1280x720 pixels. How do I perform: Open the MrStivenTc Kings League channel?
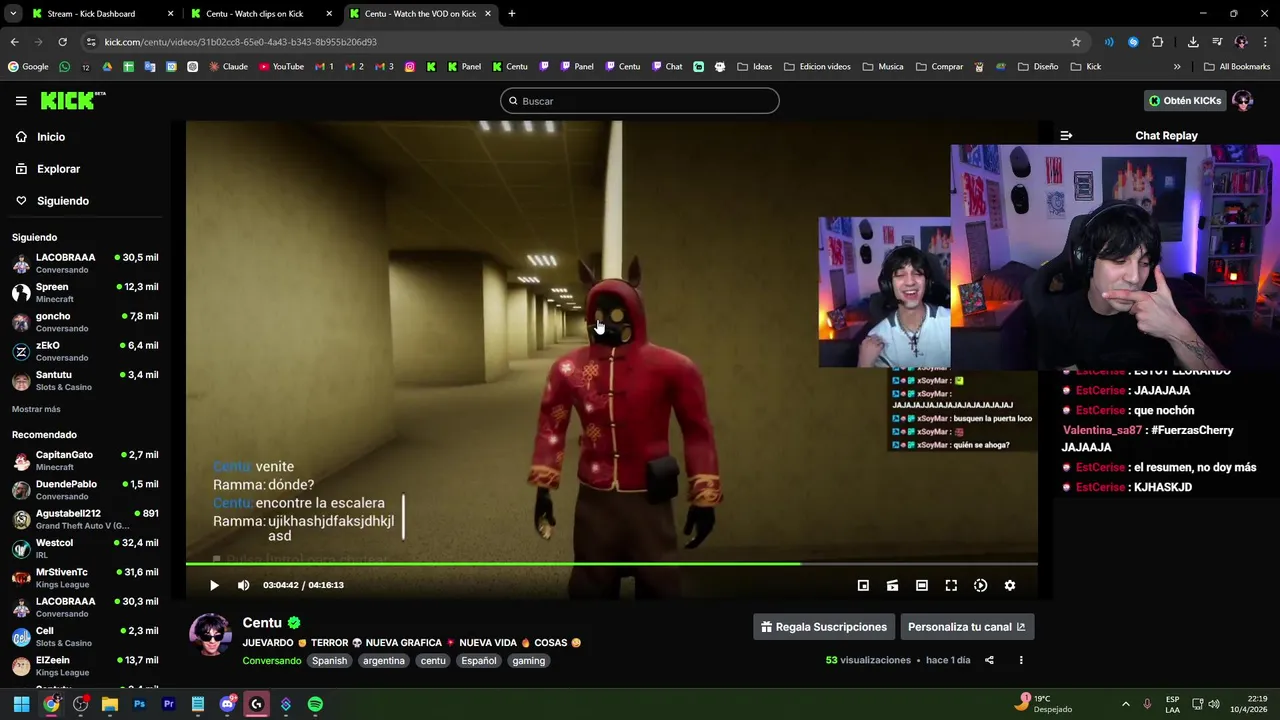[85, 578]
